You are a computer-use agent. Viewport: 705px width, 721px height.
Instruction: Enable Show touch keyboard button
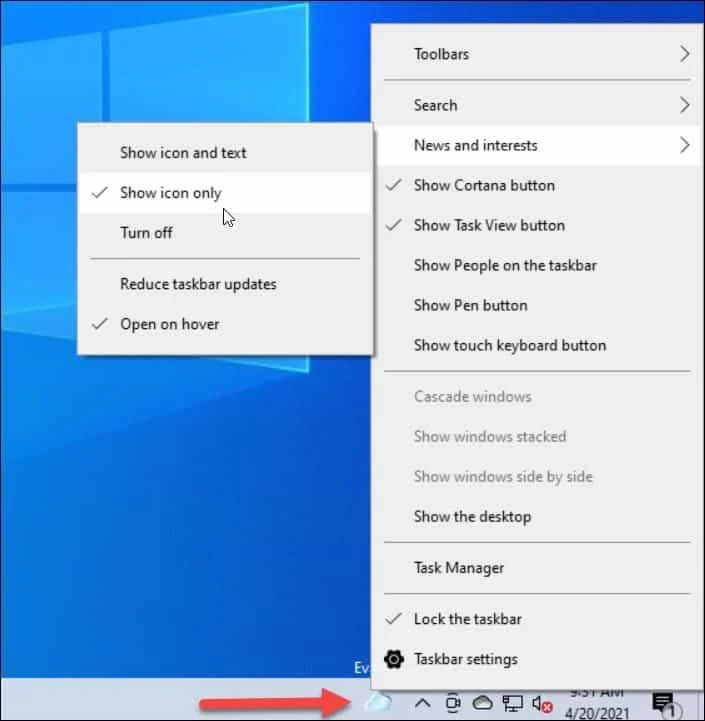coord(537,345)
